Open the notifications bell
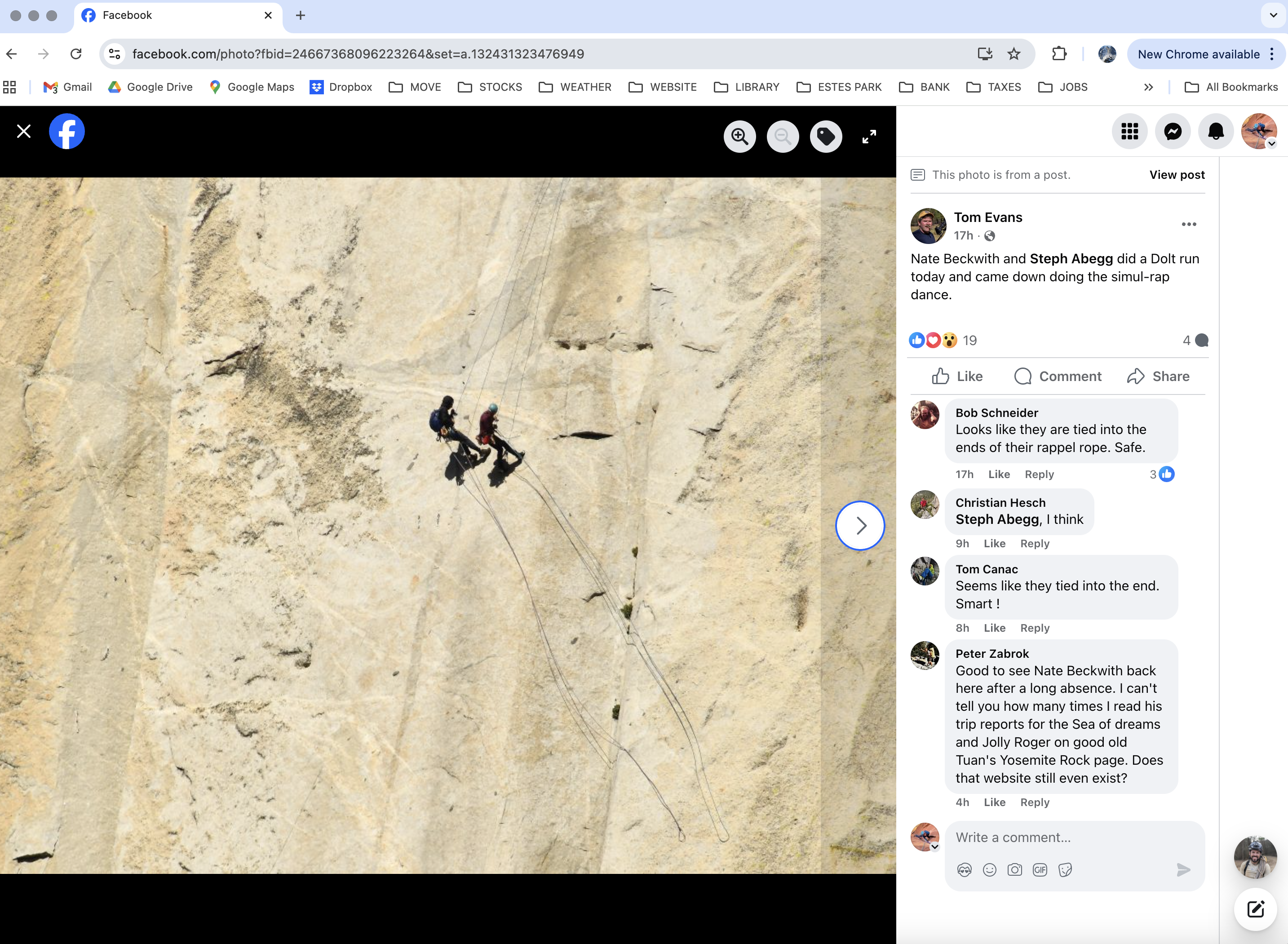The image size is (1288, 944). coord(1215,132)
